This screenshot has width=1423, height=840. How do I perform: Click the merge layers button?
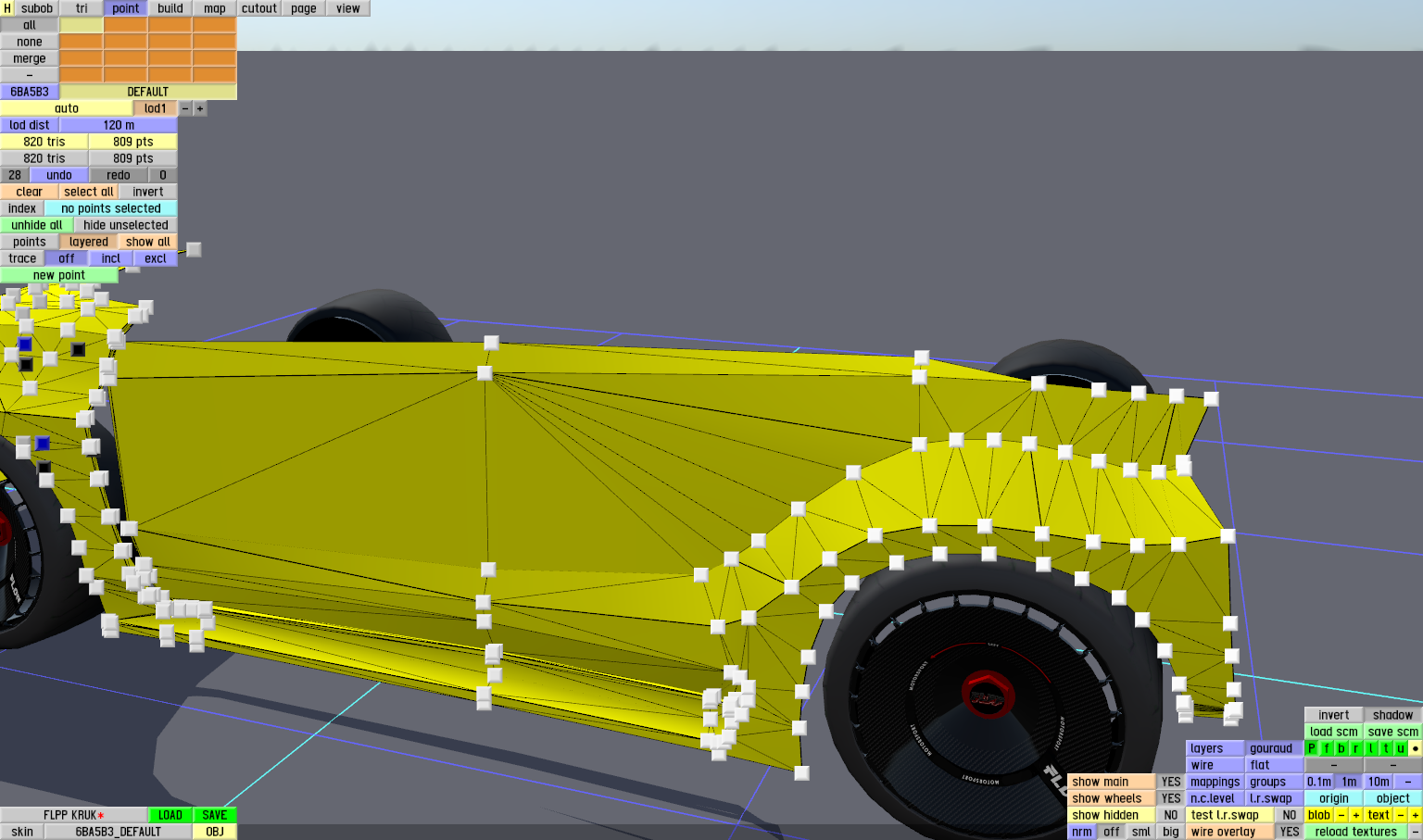(x=30, y=58)
